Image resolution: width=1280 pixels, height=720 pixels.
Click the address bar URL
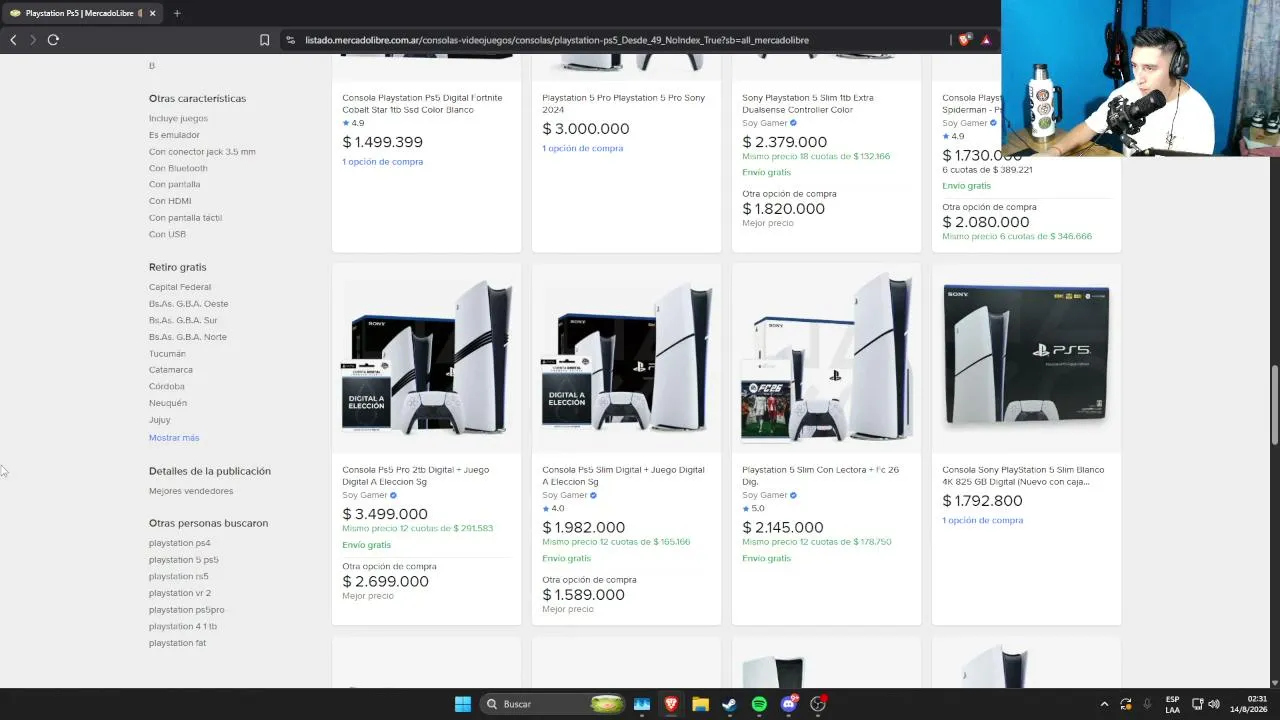click(557, 40)
